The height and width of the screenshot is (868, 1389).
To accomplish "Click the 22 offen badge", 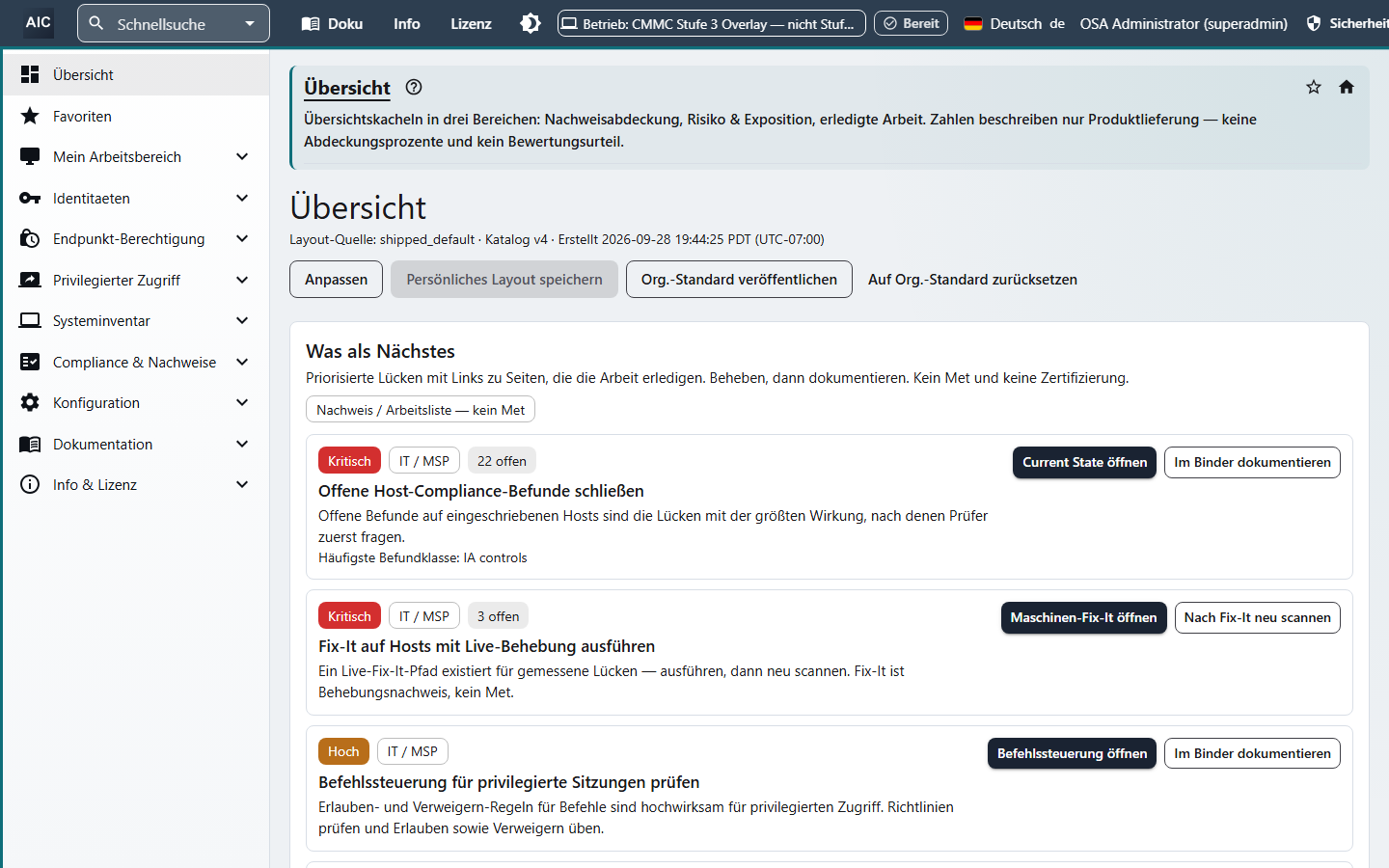I will tap(502, 461).
